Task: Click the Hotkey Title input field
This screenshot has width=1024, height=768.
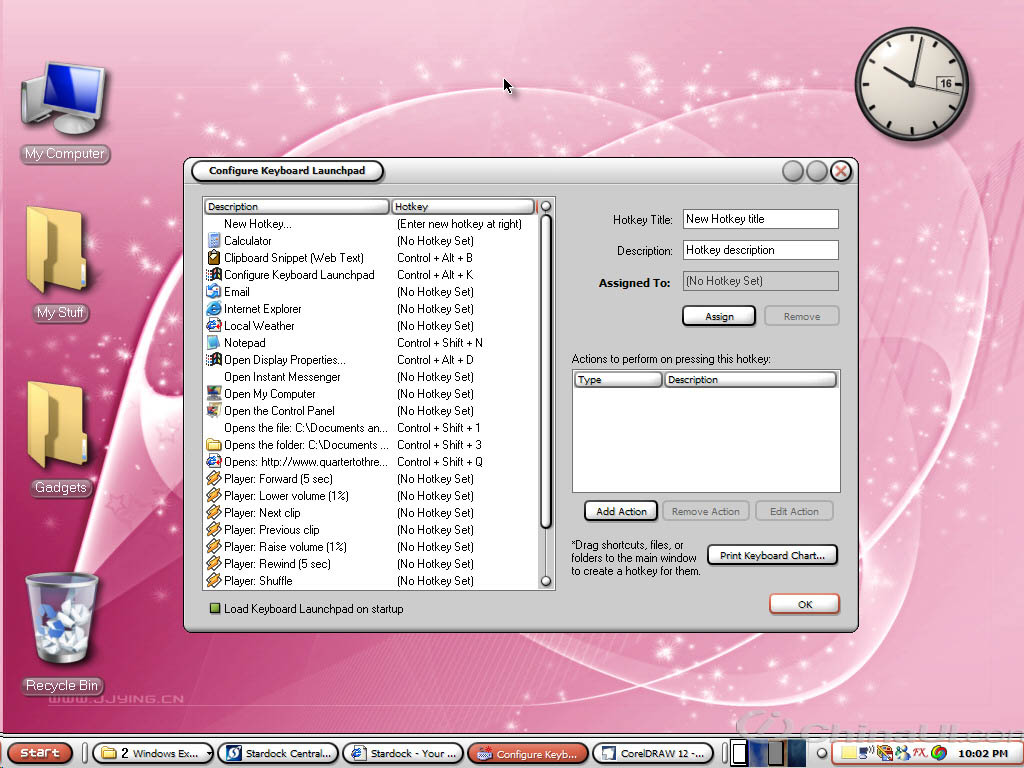Action: 761,219
